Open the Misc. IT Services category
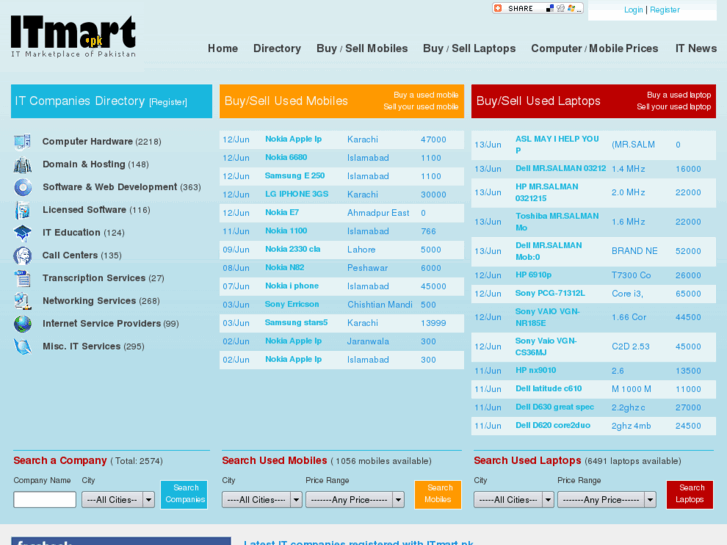Image resolution: width=727 pixels, height=545 pixels. pyautogui.click(x=93, y=346)
